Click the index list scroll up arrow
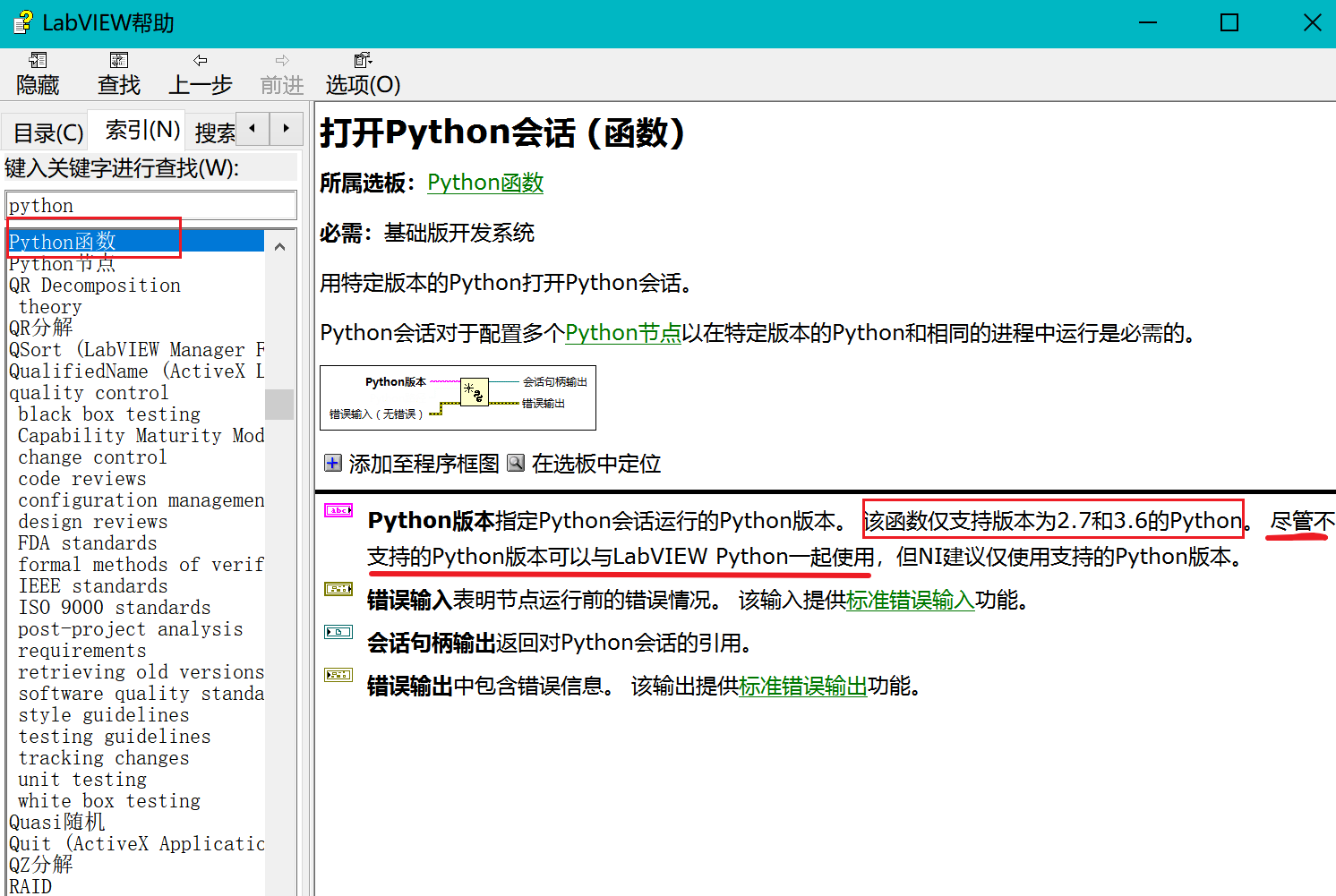The width and height of the screenshot is (1336, 896). point(279,246)
